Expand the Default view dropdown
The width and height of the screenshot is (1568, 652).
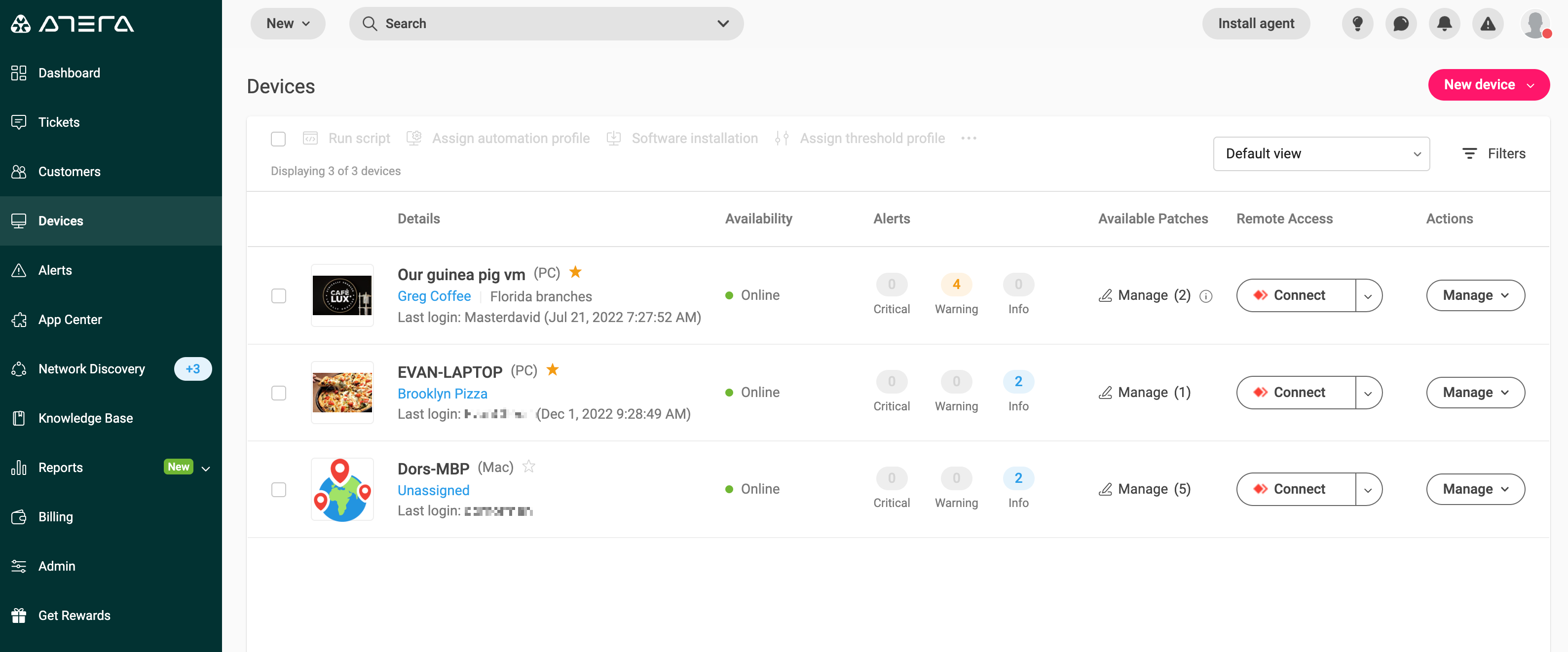(1321, 153)
